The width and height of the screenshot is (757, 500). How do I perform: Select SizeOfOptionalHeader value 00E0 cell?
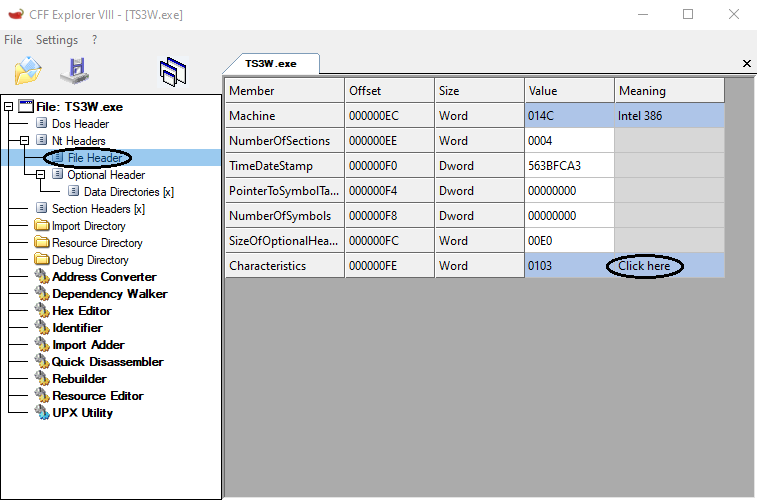[569, 241]
